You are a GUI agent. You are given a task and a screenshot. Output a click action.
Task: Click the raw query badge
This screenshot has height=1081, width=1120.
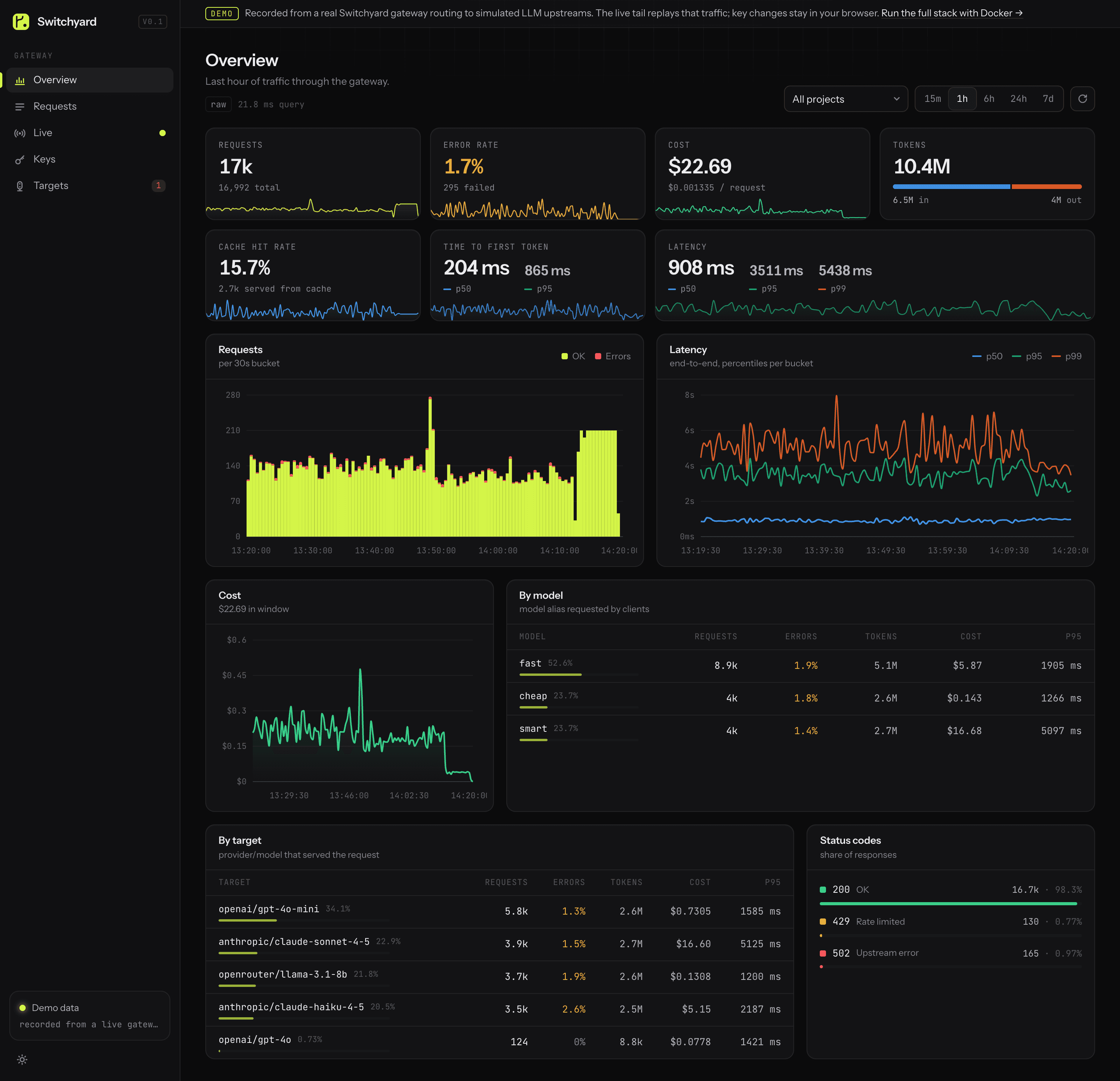click(218, 105)
